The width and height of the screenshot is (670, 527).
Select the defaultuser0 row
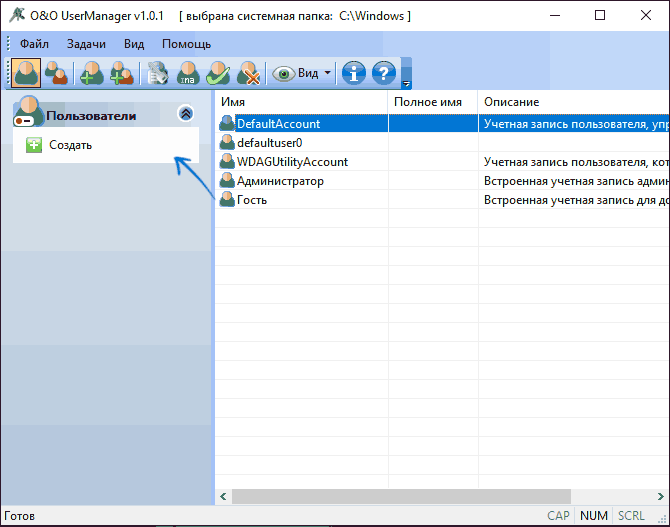coord(442,142)
